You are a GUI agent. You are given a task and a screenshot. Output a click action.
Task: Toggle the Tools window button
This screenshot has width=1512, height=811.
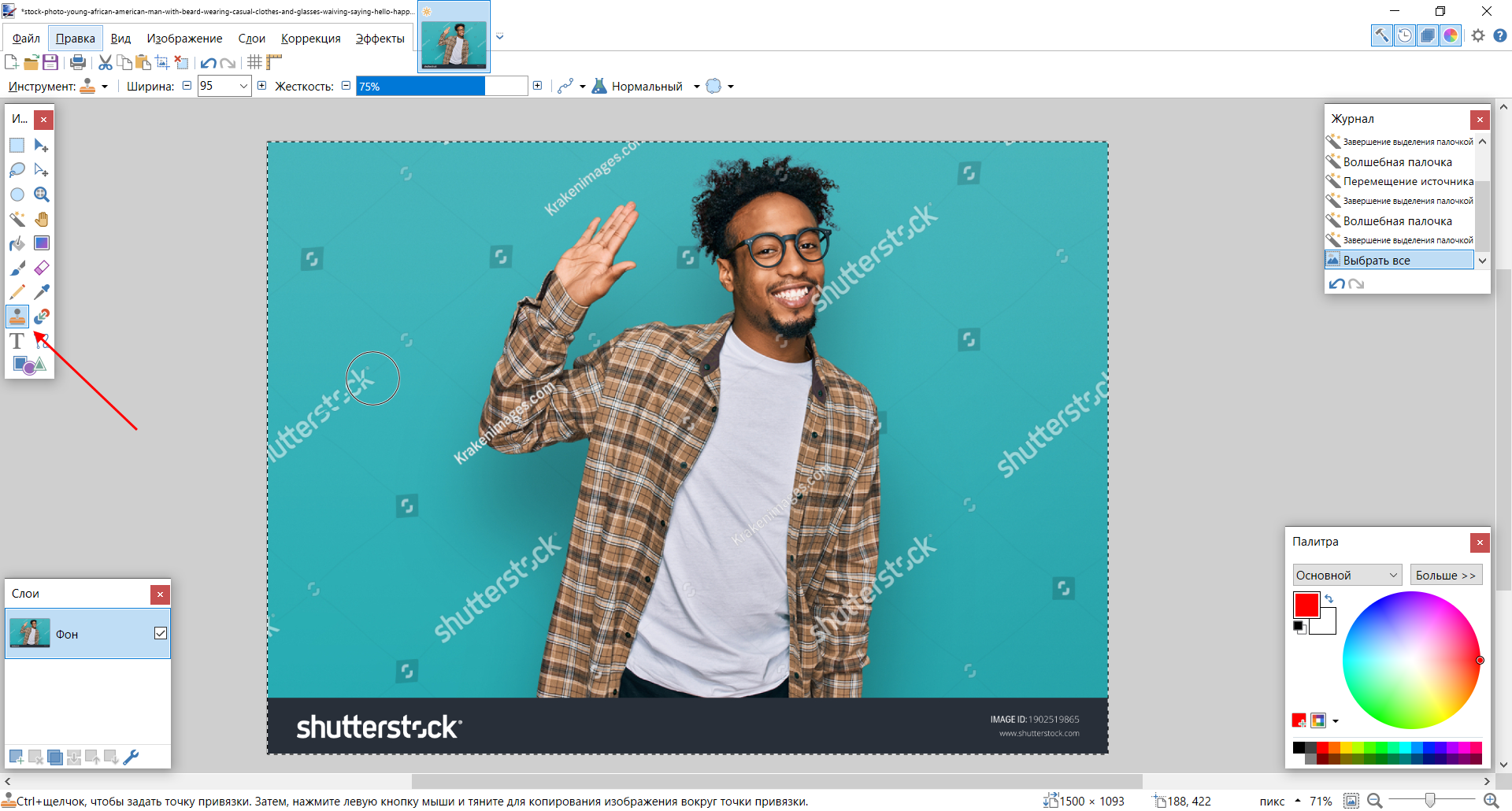pos(1382,35)
